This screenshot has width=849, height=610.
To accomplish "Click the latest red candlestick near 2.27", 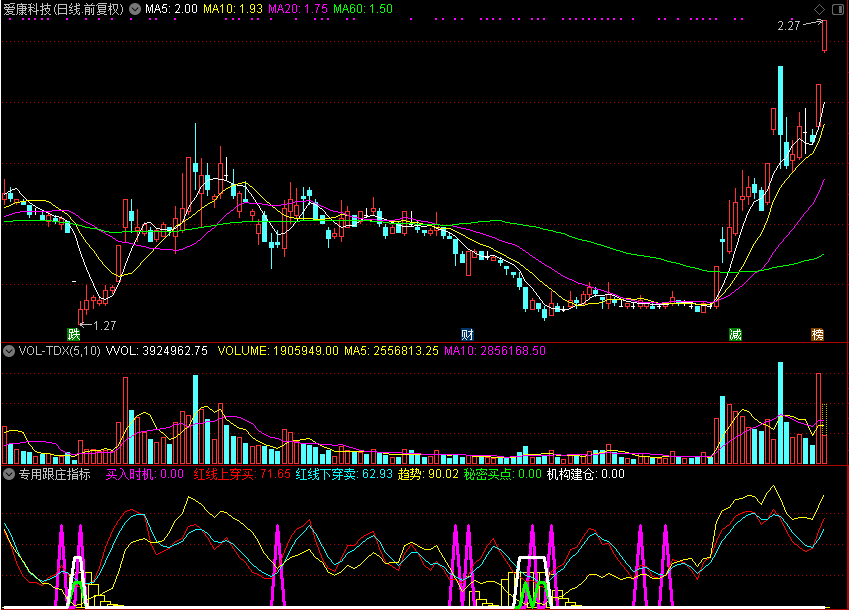I will point(824,36).
